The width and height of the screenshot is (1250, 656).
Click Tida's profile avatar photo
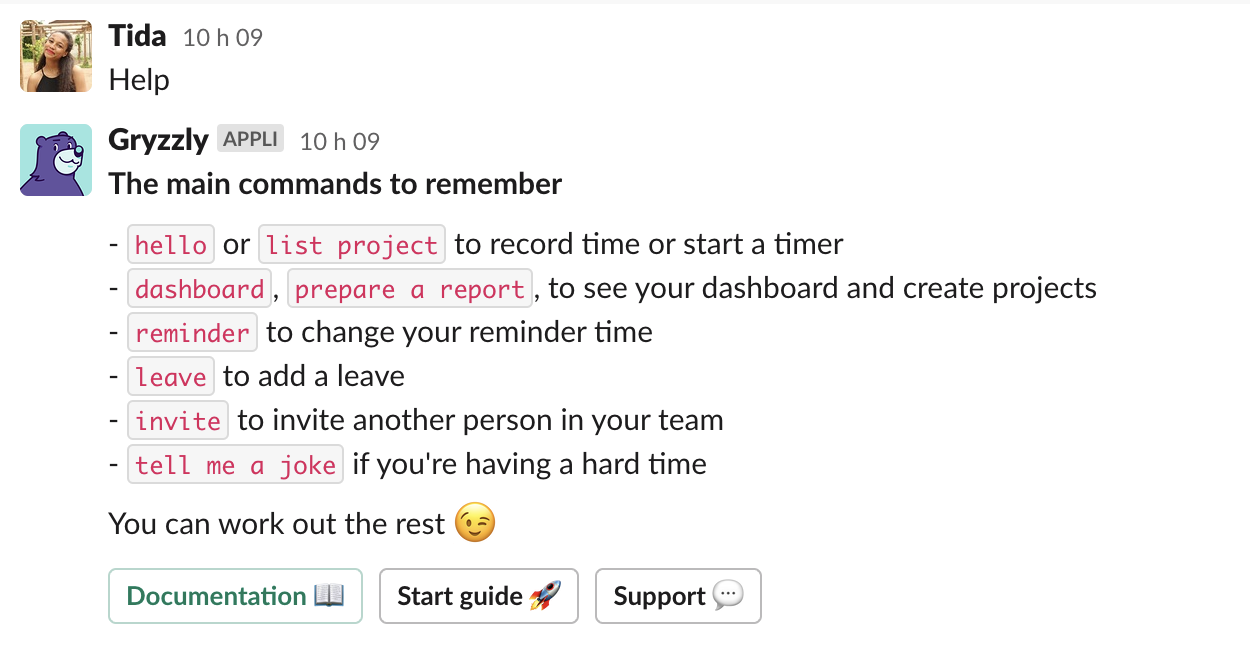pyautogui.click(x=56, y=56)
